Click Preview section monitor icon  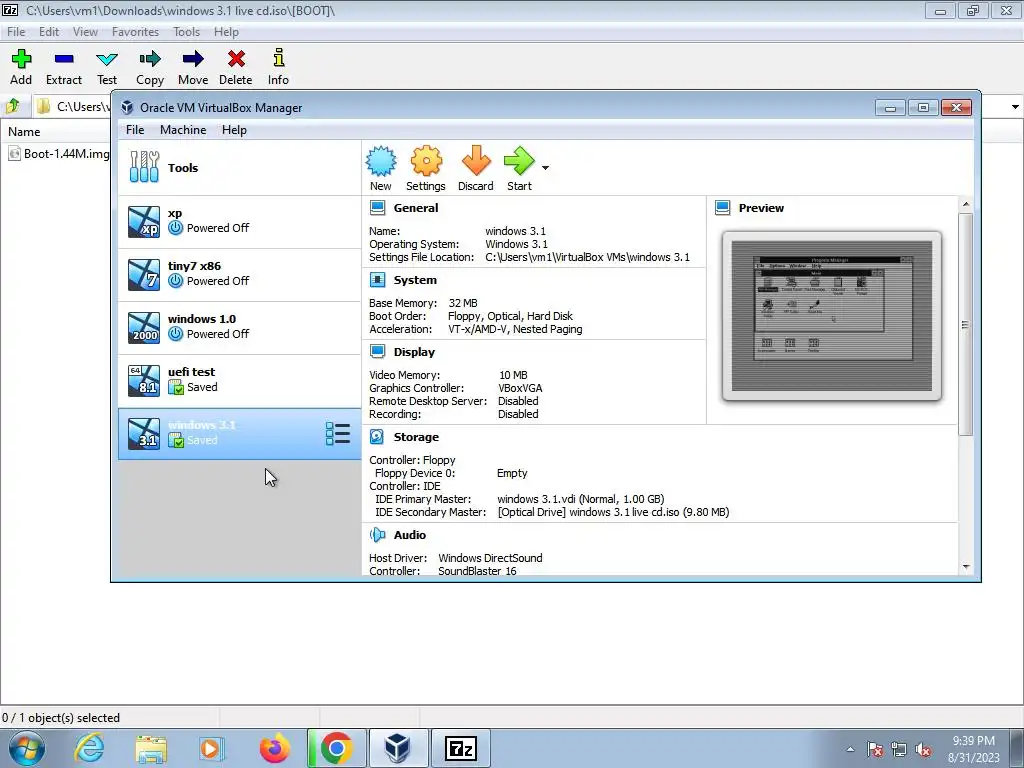pos(722,208)
